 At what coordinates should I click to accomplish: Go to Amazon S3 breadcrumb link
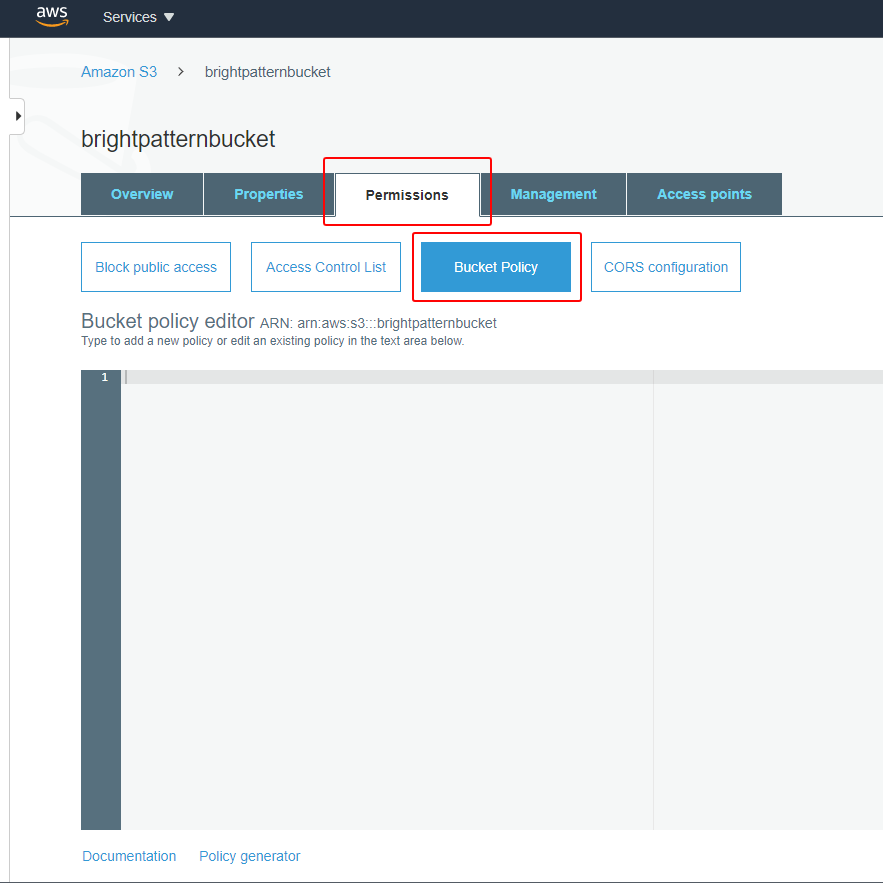click(119, 72)
